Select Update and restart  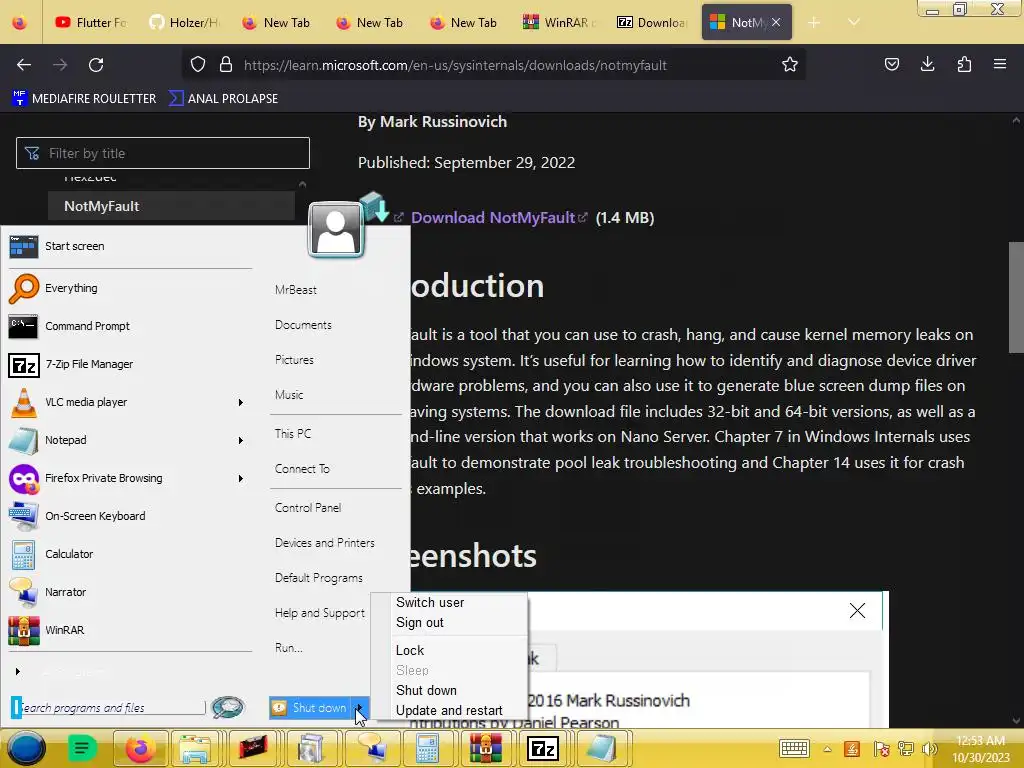click(x=449, y=711)
